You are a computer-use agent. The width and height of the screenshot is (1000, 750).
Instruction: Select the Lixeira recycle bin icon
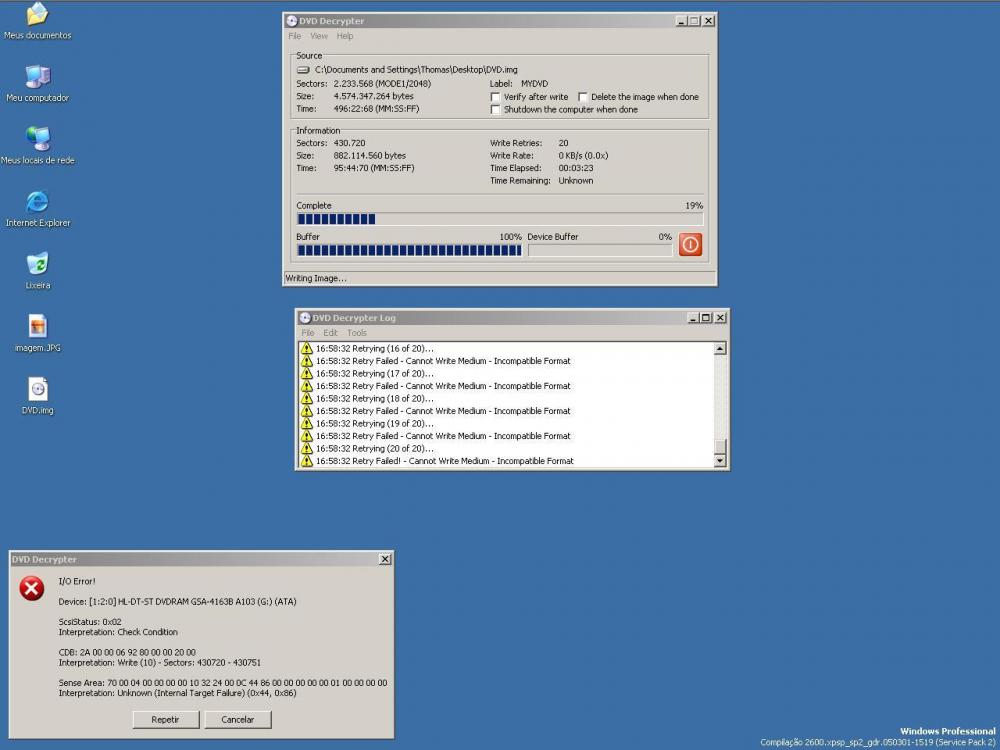tap(37, 264)
